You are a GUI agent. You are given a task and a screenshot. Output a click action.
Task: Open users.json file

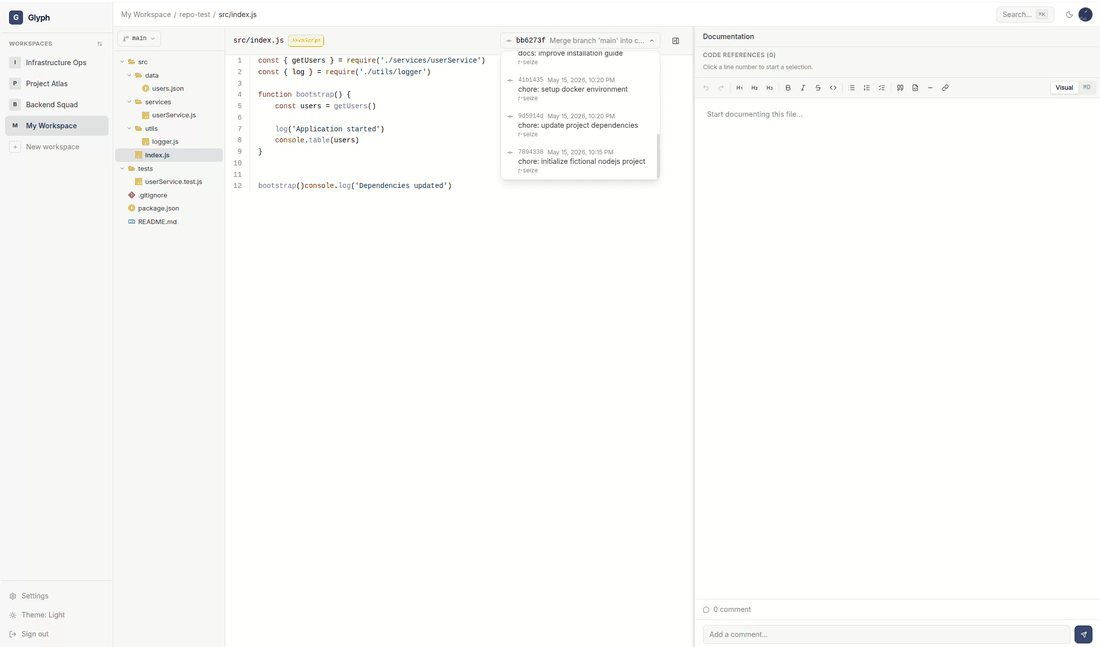coord(168,88)
